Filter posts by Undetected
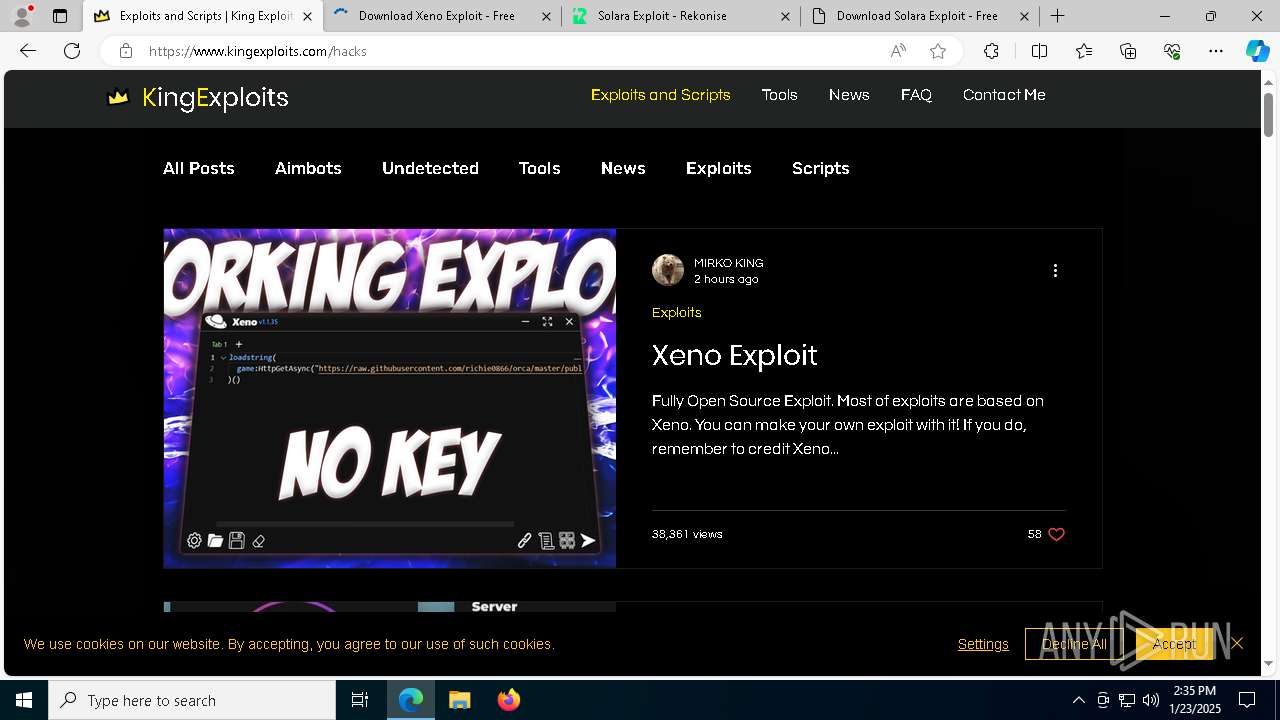1280x720 pixels. [x=430, y=168]
